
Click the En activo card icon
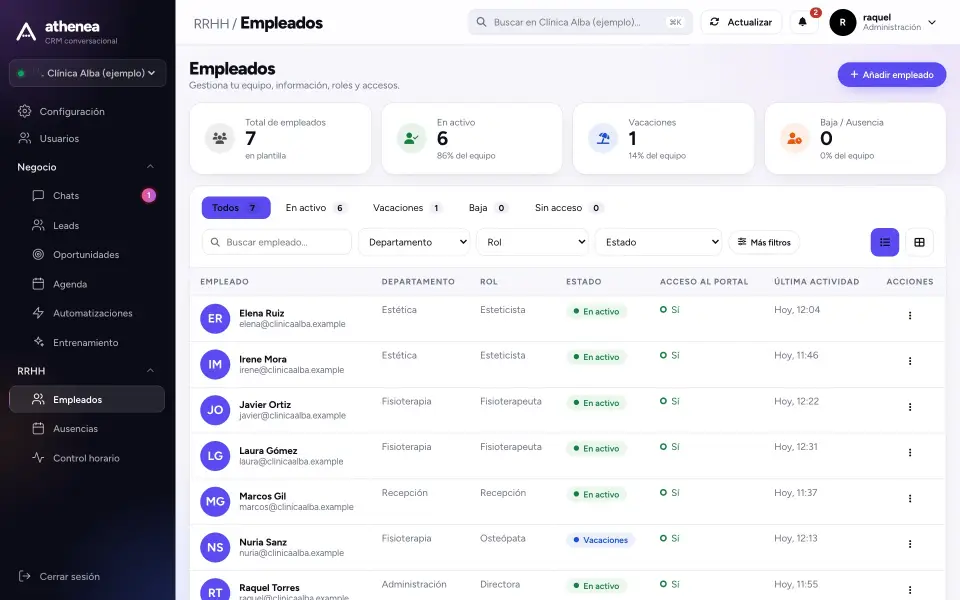(411, 138)
